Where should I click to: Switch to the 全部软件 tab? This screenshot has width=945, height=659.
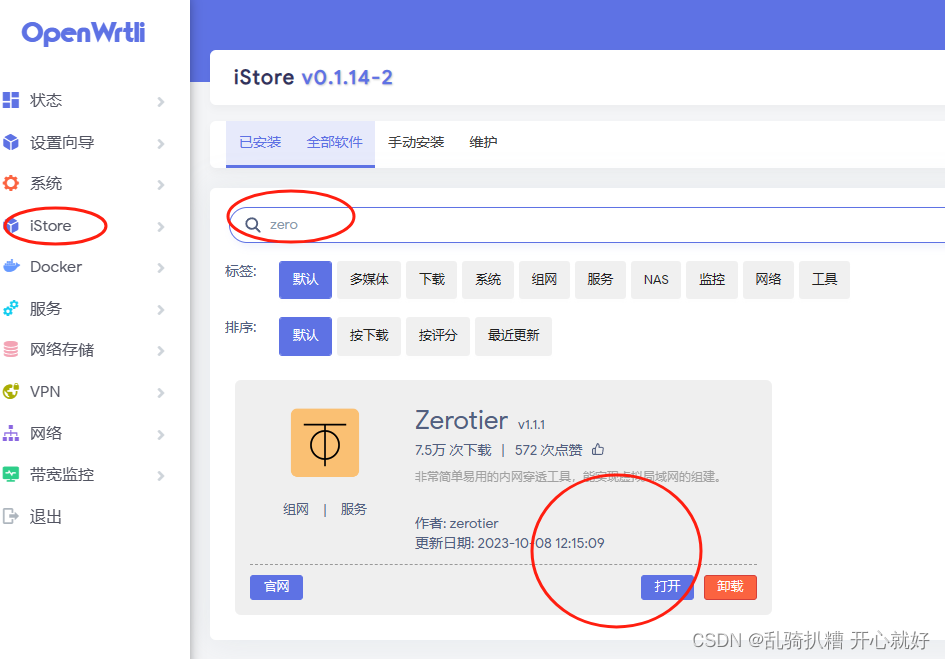point(334,142)
